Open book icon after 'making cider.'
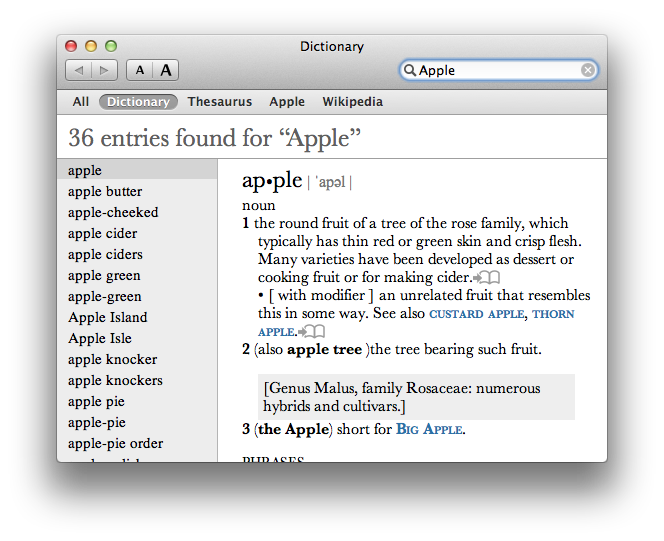 [x=487, y=278]
